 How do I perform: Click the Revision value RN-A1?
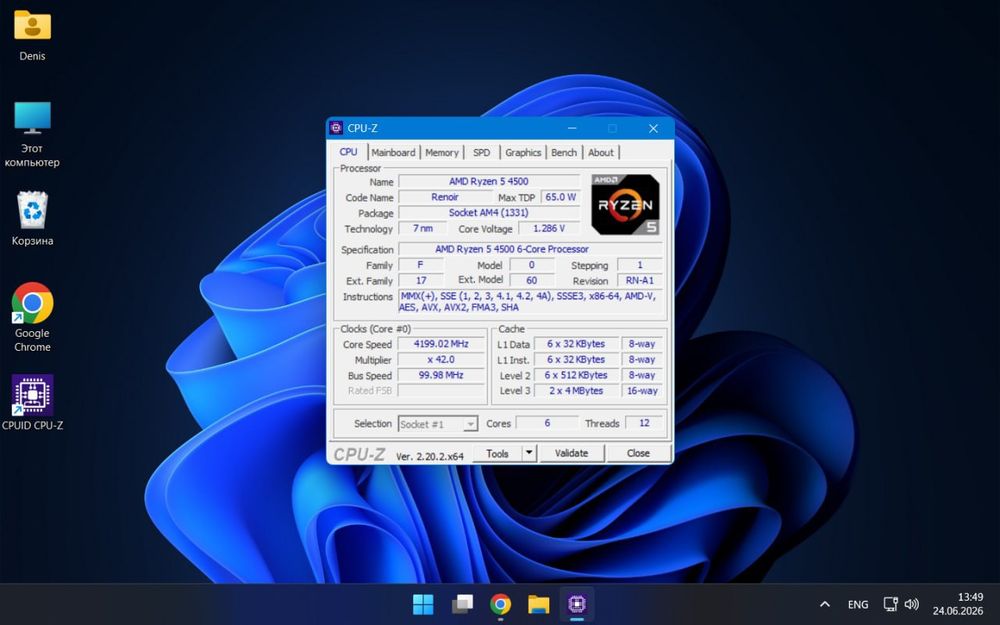click(x=640, y=280)
